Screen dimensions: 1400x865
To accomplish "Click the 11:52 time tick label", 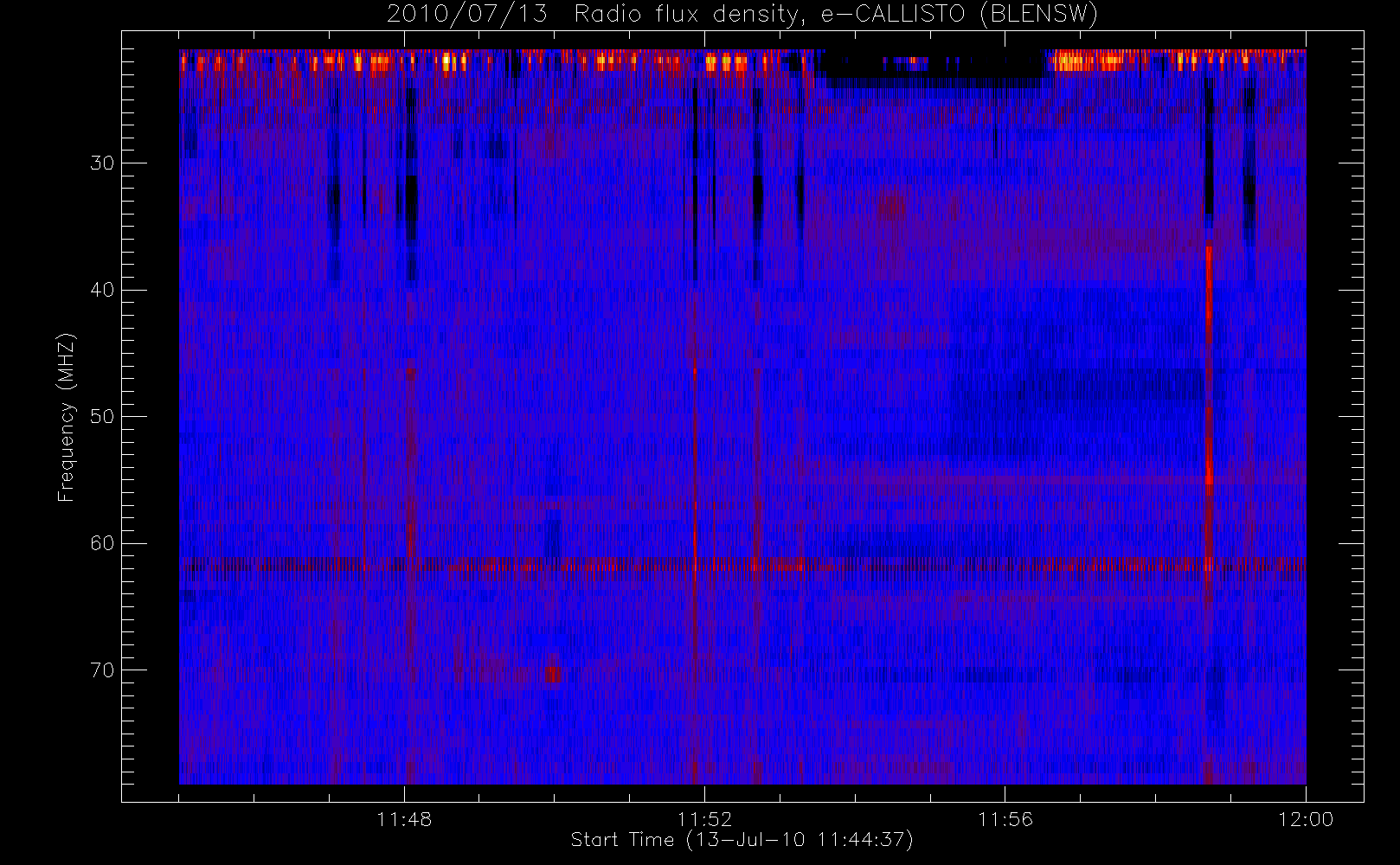I will (704, 818).
